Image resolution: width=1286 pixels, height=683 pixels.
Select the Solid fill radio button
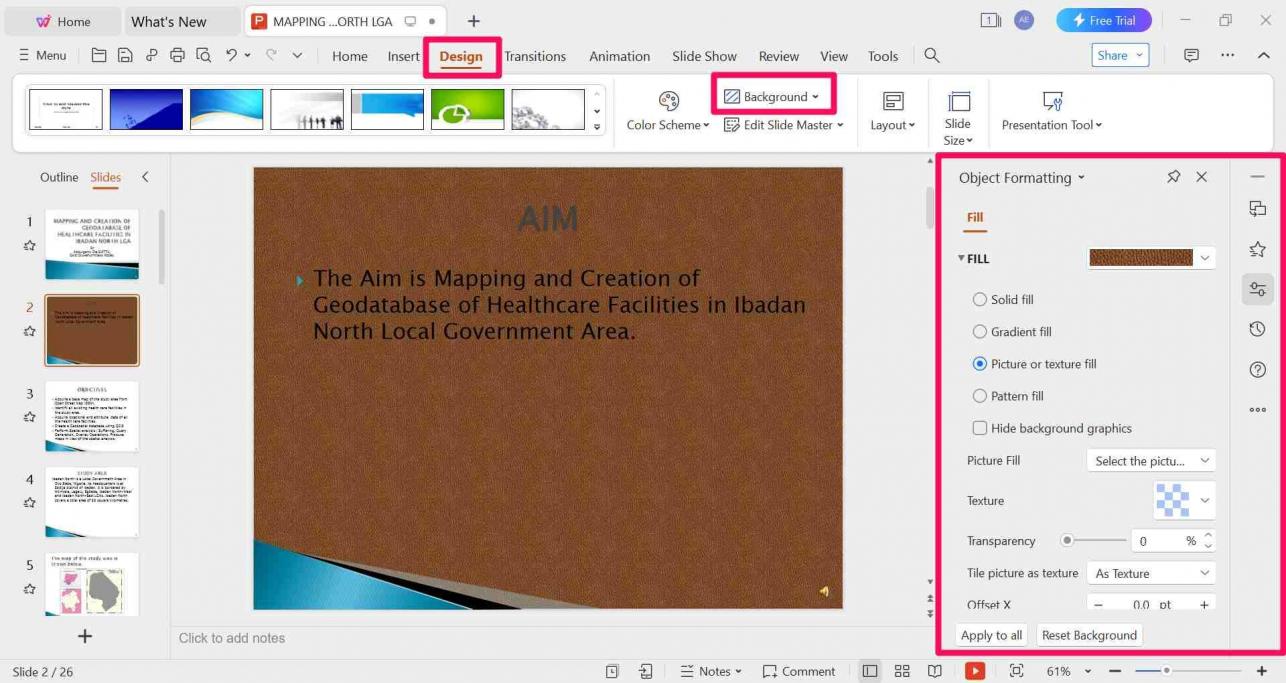coord(980,300)
